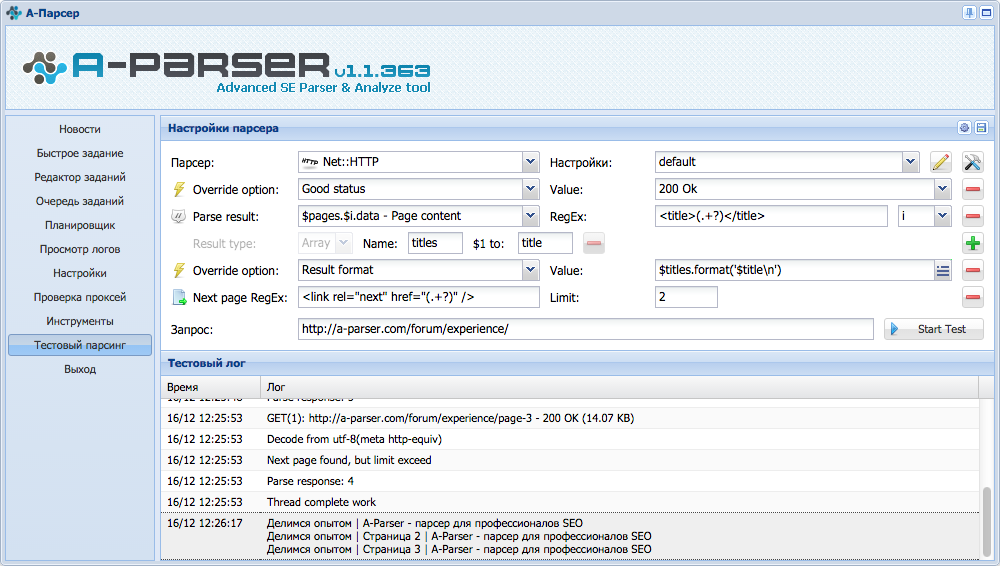Open Проверка проксей

click(80, 297)
